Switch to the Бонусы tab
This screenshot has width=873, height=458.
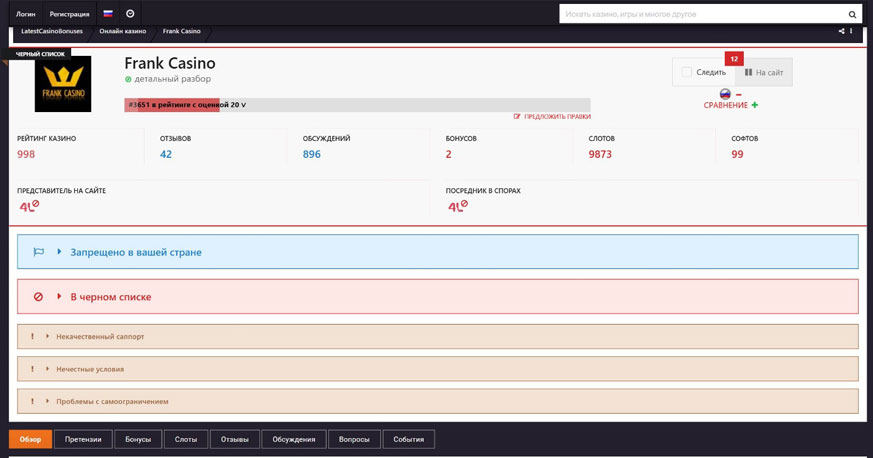(138, 439)
